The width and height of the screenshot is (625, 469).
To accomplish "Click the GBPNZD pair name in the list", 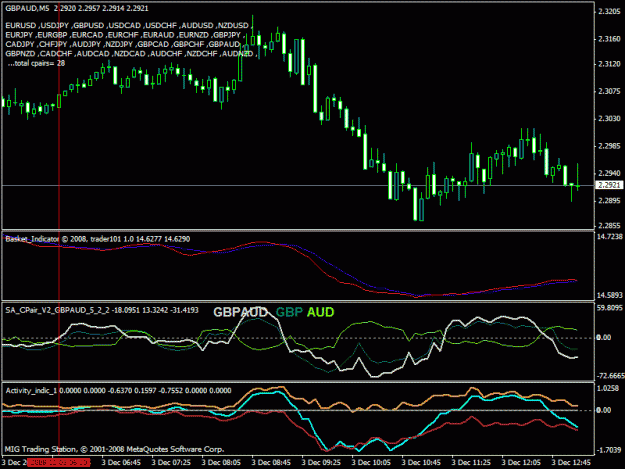I will pyautogui.click(x=20, y=53).
